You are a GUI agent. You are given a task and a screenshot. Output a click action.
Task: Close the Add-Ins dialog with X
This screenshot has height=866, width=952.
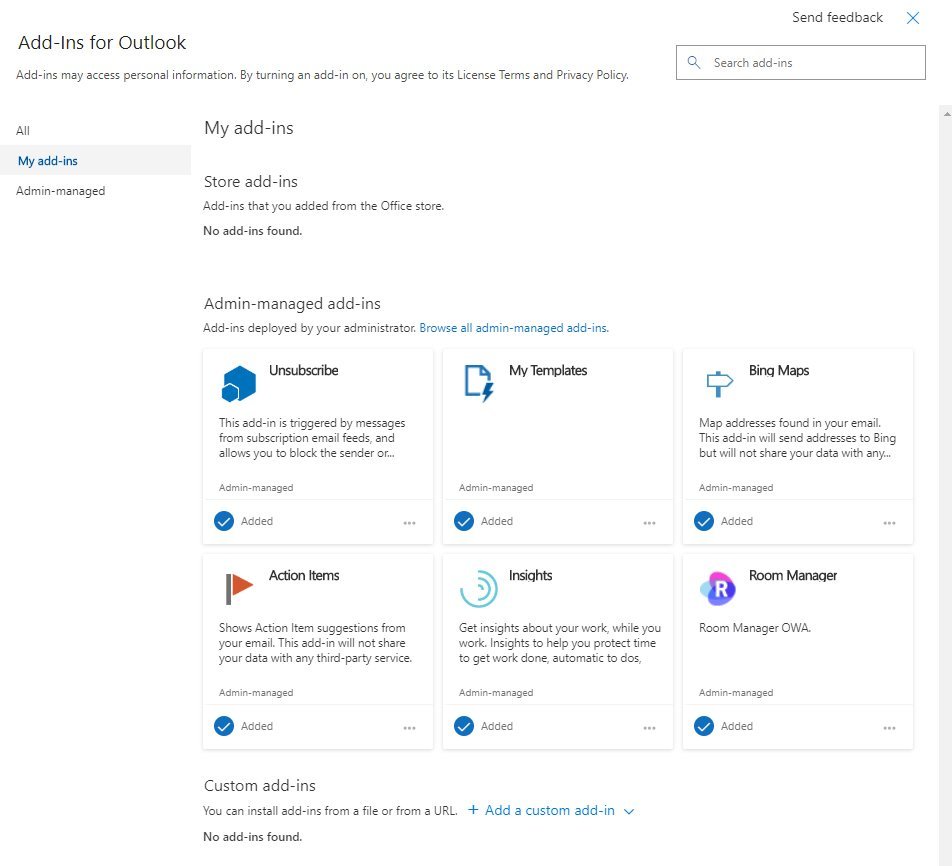tap(913, 18)
